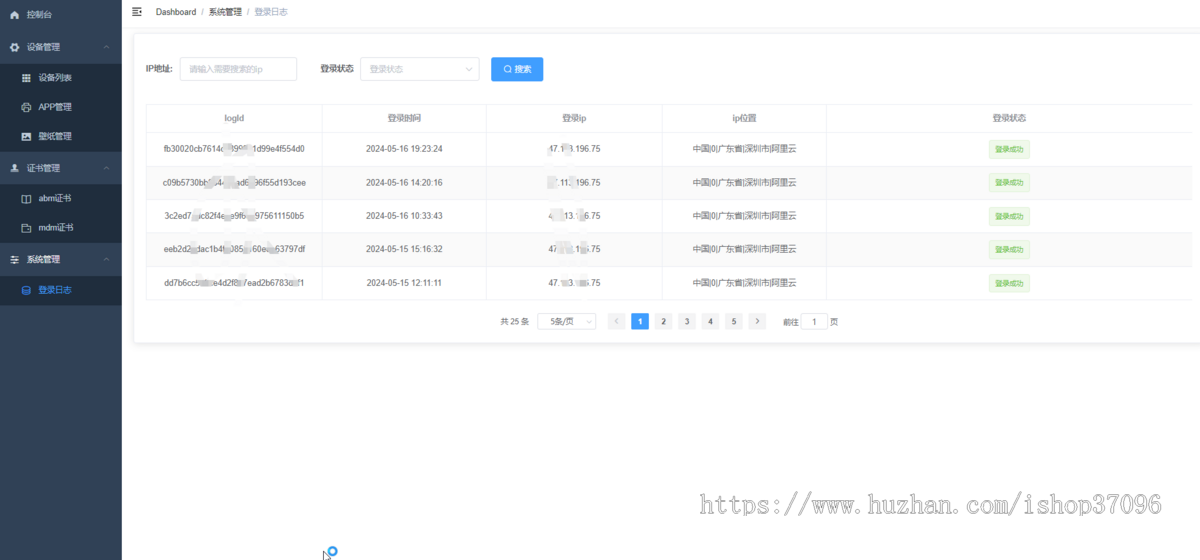Open the 5条/页 page size dropdown
1200x560 pixels.
pos(566,321)
